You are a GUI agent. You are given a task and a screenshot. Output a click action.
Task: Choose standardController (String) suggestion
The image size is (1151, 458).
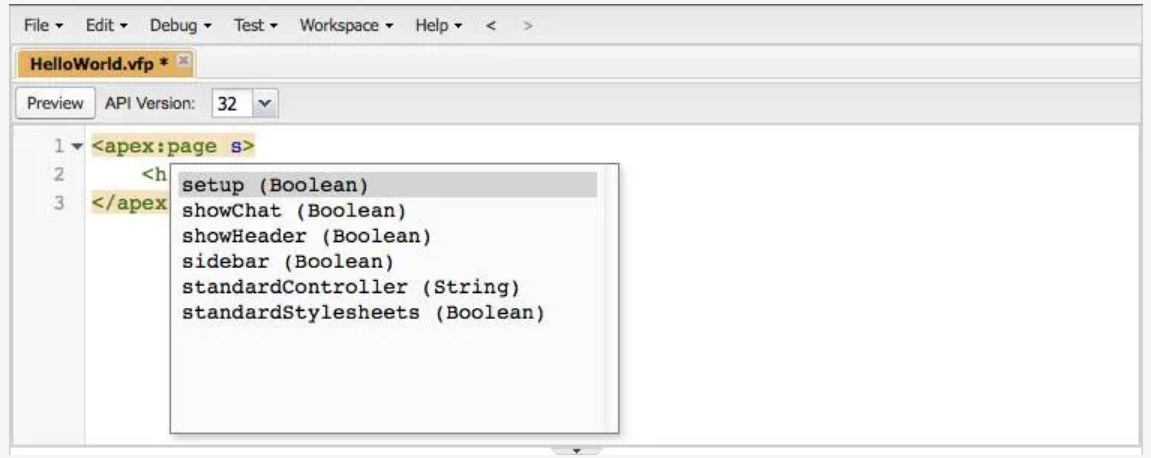point(388,287)
